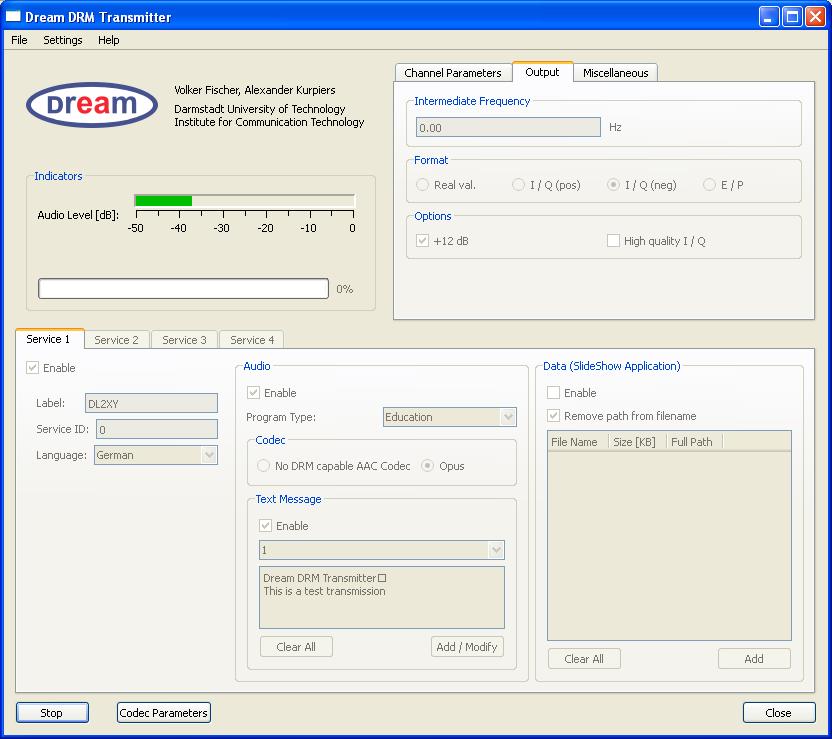Click the 0% progress bar
The height and width of the screenshot is (739, 832).
(184, 289)
